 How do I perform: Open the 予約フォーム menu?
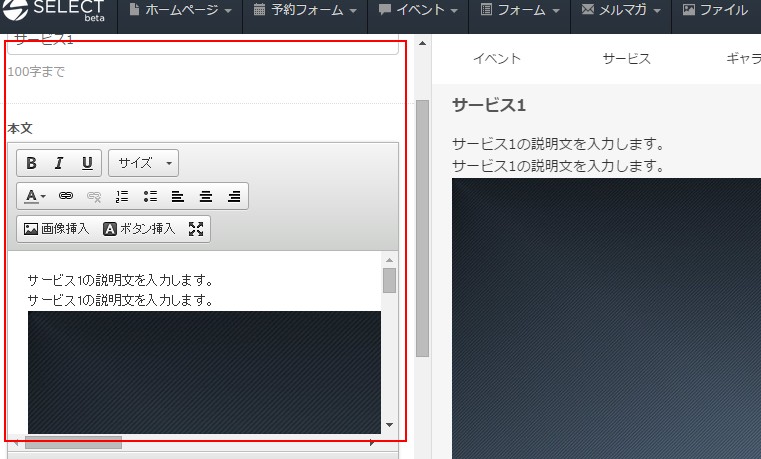[x=305, y=10]
